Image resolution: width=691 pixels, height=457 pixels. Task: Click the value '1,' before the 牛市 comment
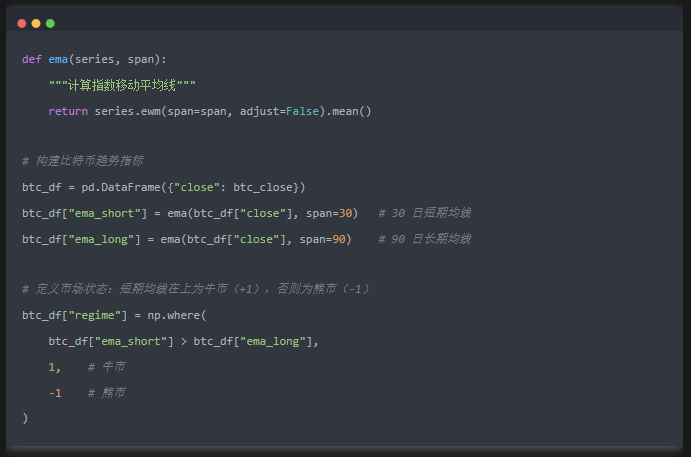tap(55, 367)
